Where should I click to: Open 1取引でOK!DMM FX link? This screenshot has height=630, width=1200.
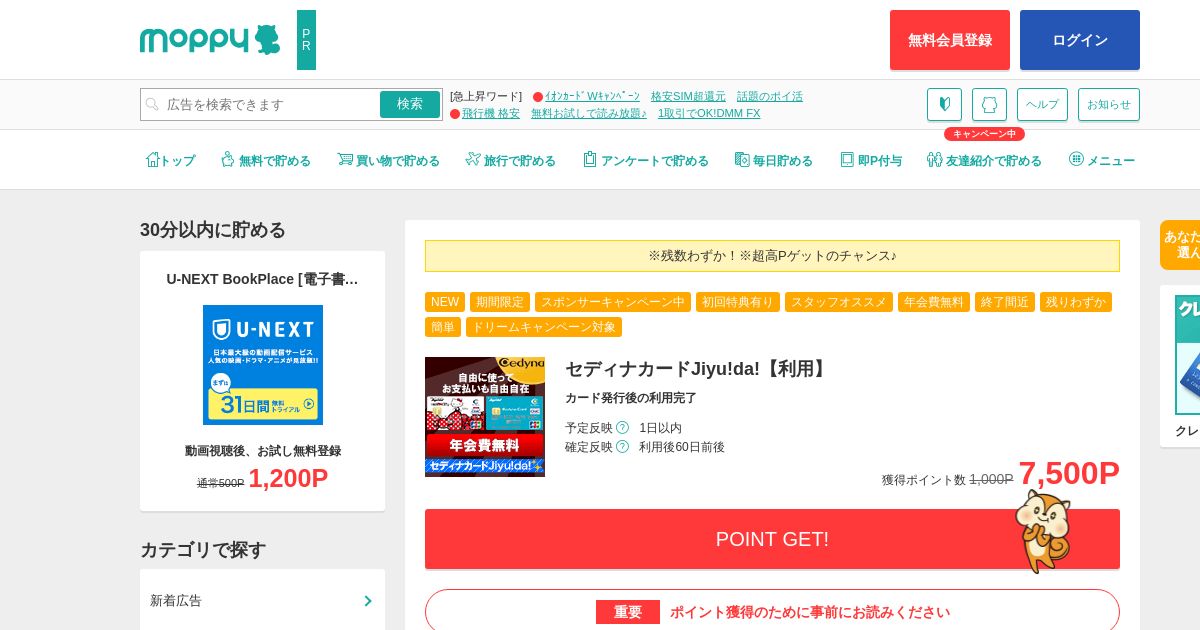click(709, 113)
